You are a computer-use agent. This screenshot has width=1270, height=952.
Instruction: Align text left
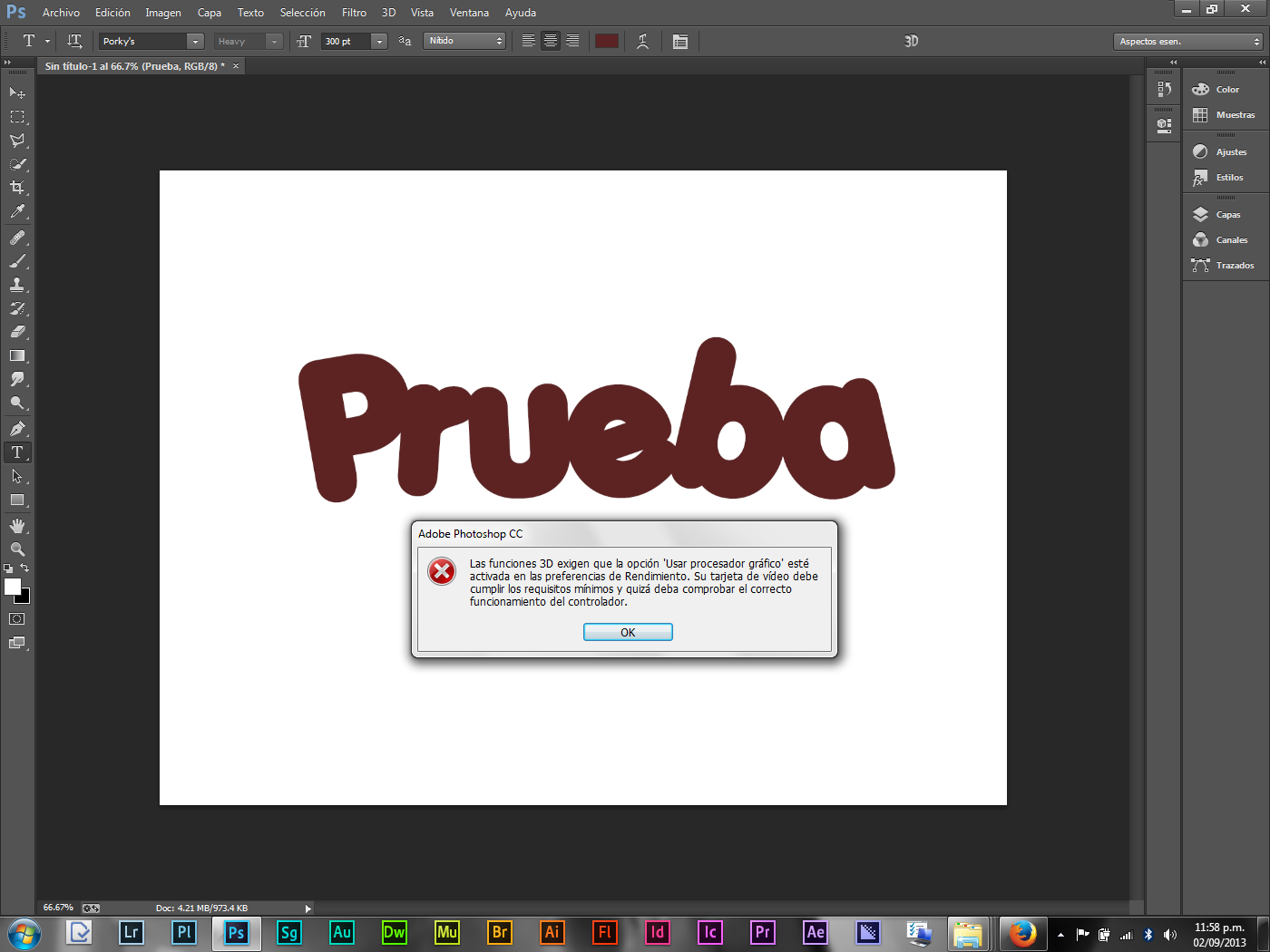pos(528,41)
